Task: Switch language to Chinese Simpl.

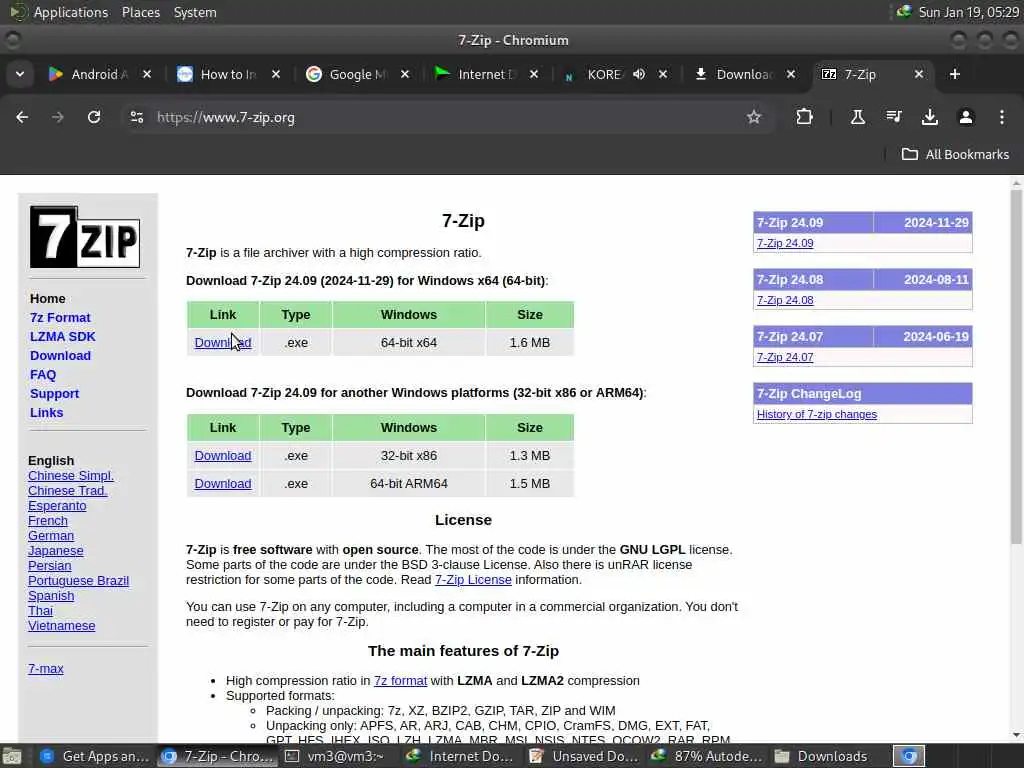Action: 71,475
